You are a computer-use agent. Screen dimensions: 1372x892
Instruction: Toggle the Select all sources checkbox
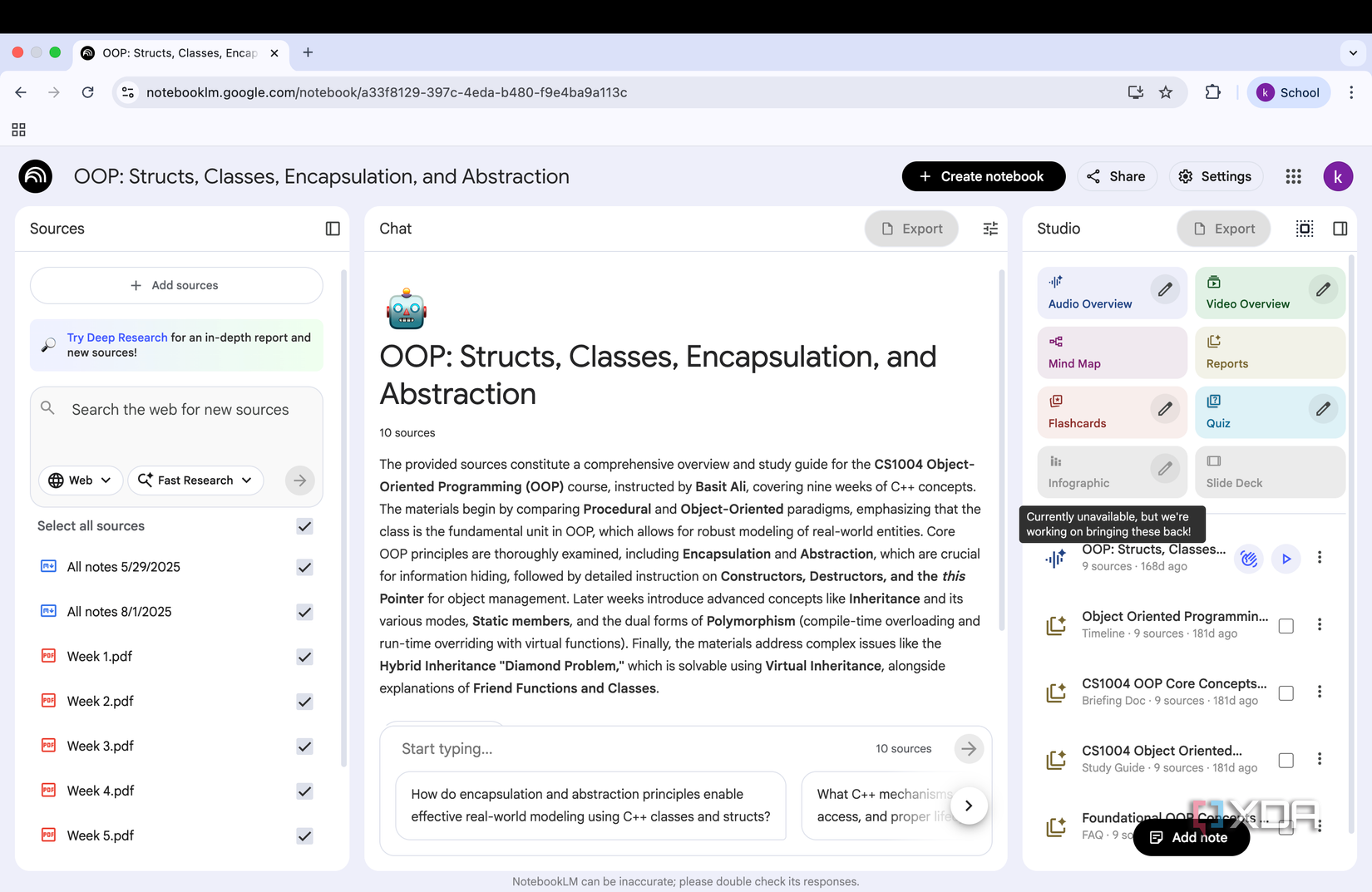[304, 526]
